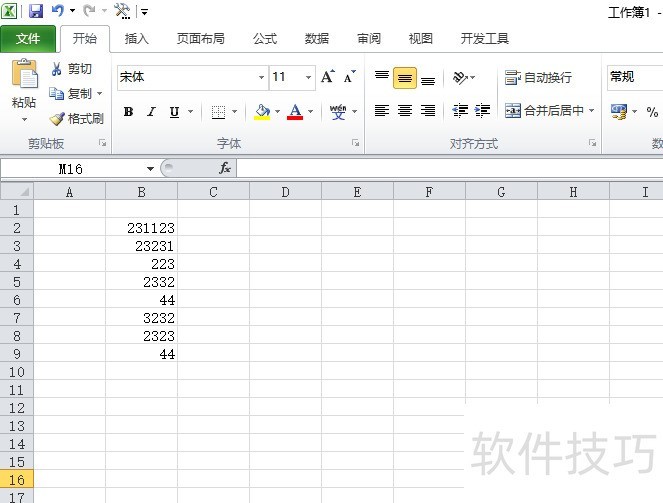Switch to the 审阅 tab

(369, 39)
